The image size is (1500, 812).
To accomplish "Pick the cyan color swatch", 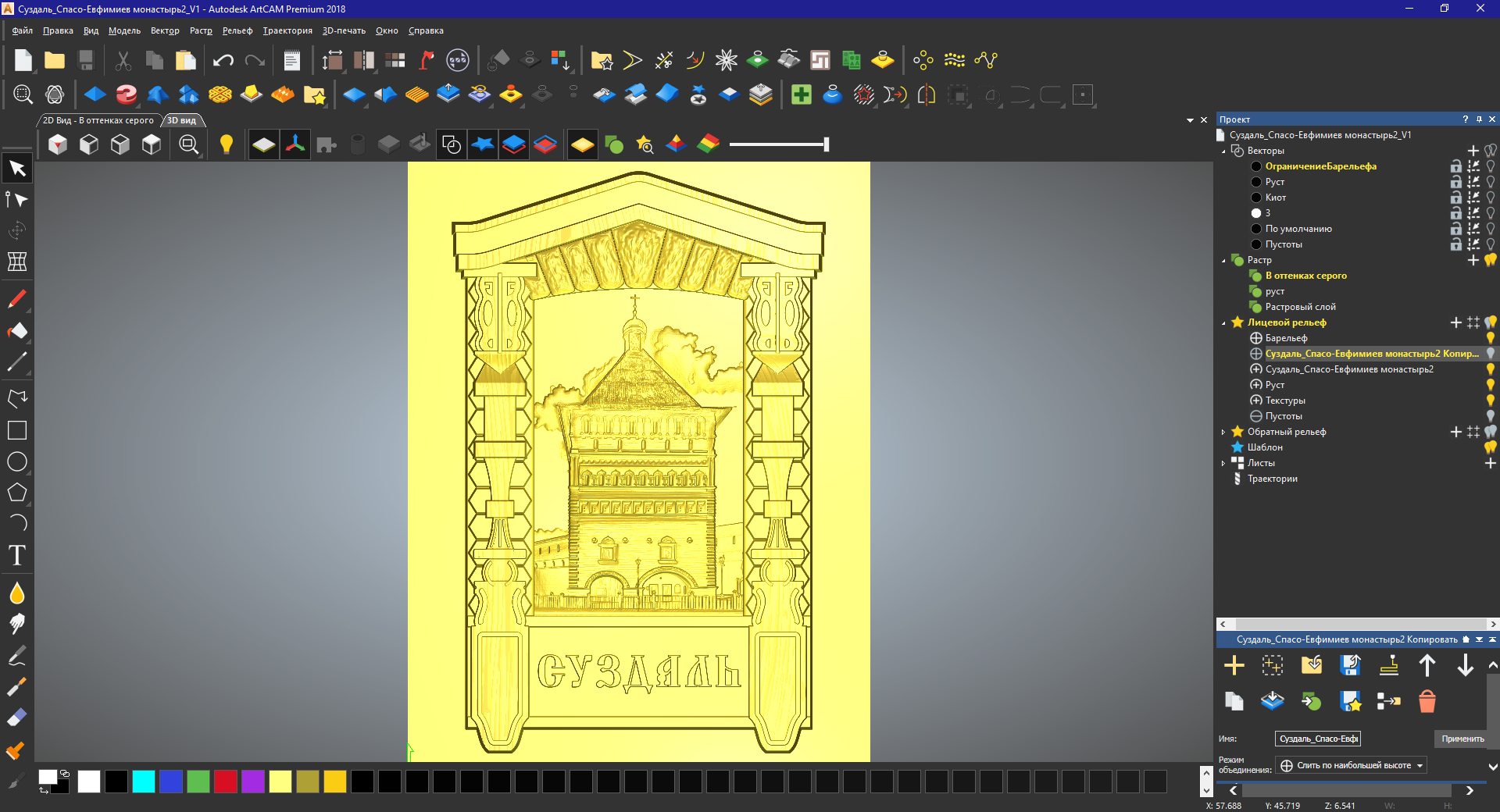I will click(144, 781).
